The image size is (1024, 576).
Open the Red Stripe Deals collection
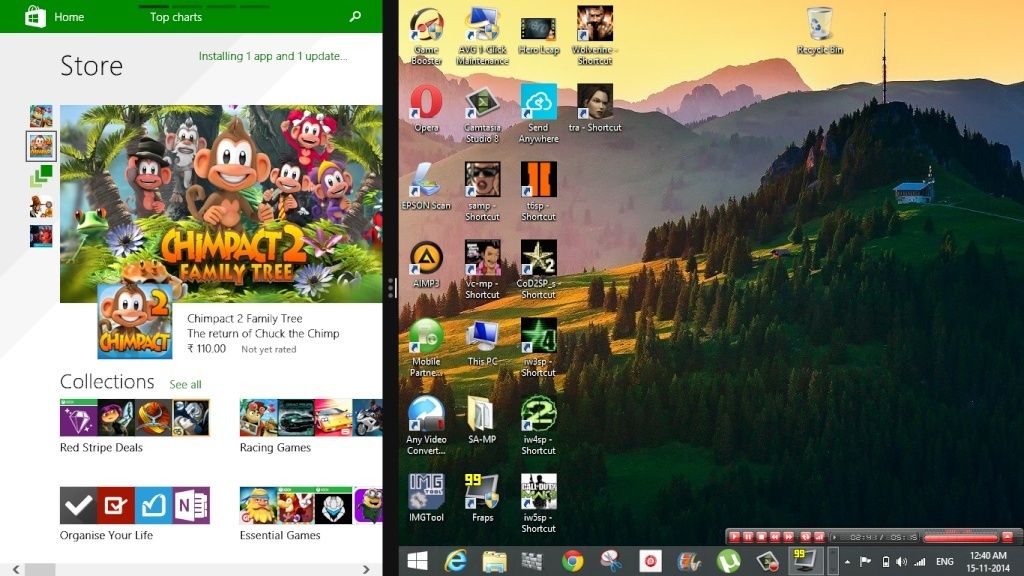135,426
